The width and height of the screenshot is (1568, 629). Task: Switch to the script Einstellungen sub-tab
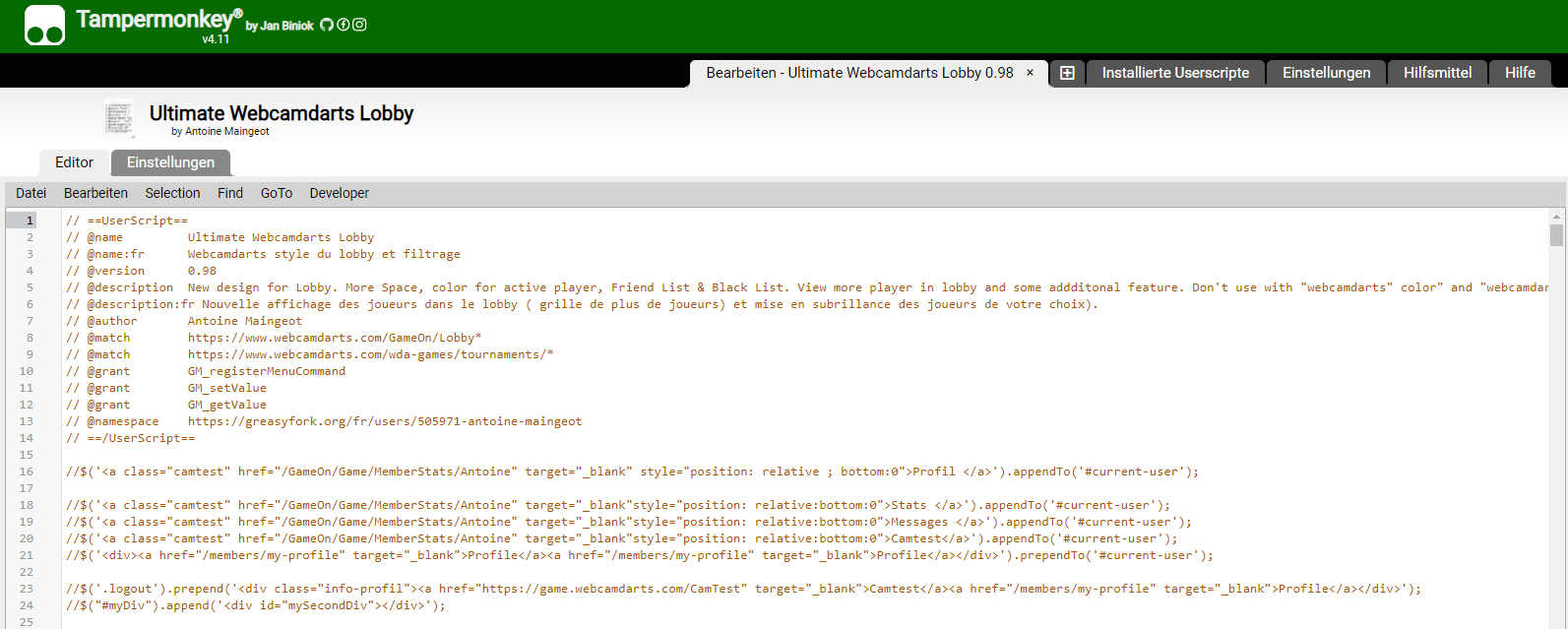170,162
